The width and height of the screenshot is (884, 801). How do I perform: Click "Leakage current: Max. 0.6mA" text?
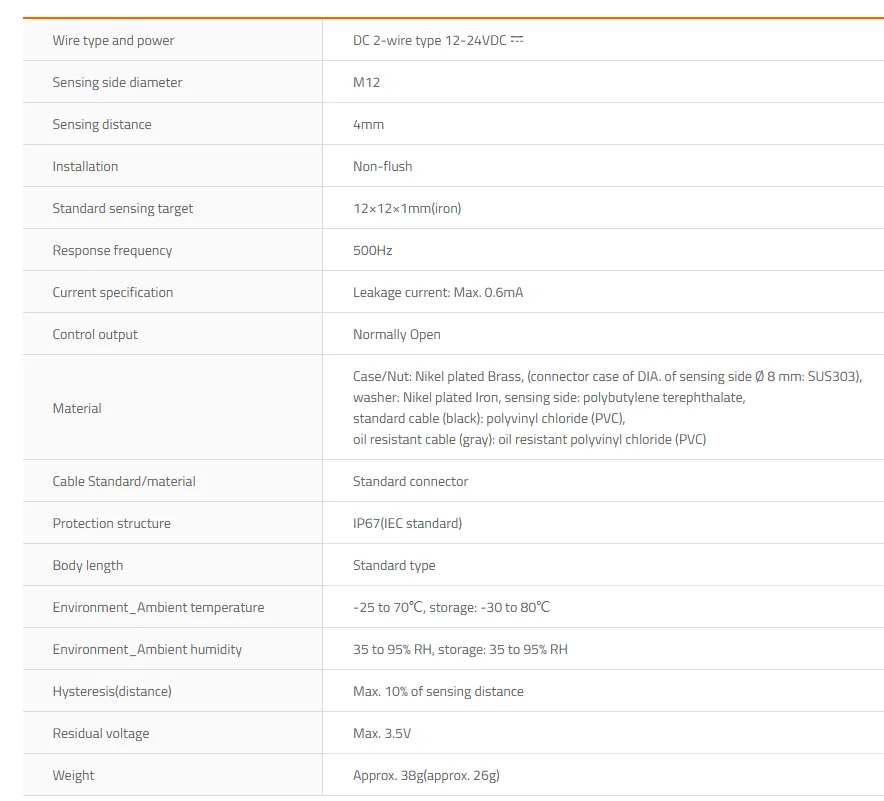pyautogui.click(x=438, y=293)
